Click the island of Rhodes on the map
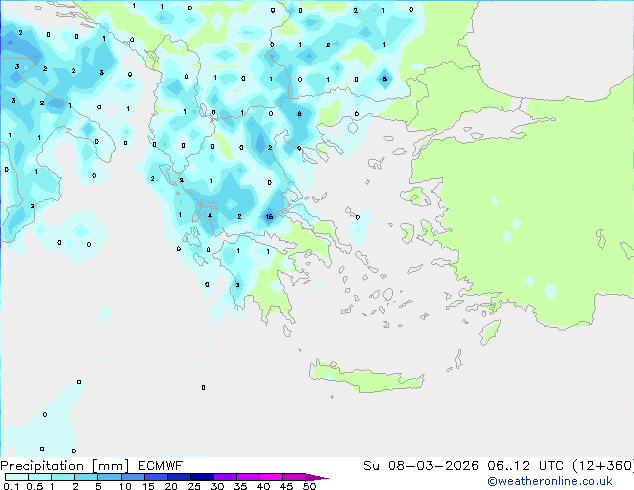Viewport: 634px width, 490px height. pyautogui.click(x=490, y=332)
